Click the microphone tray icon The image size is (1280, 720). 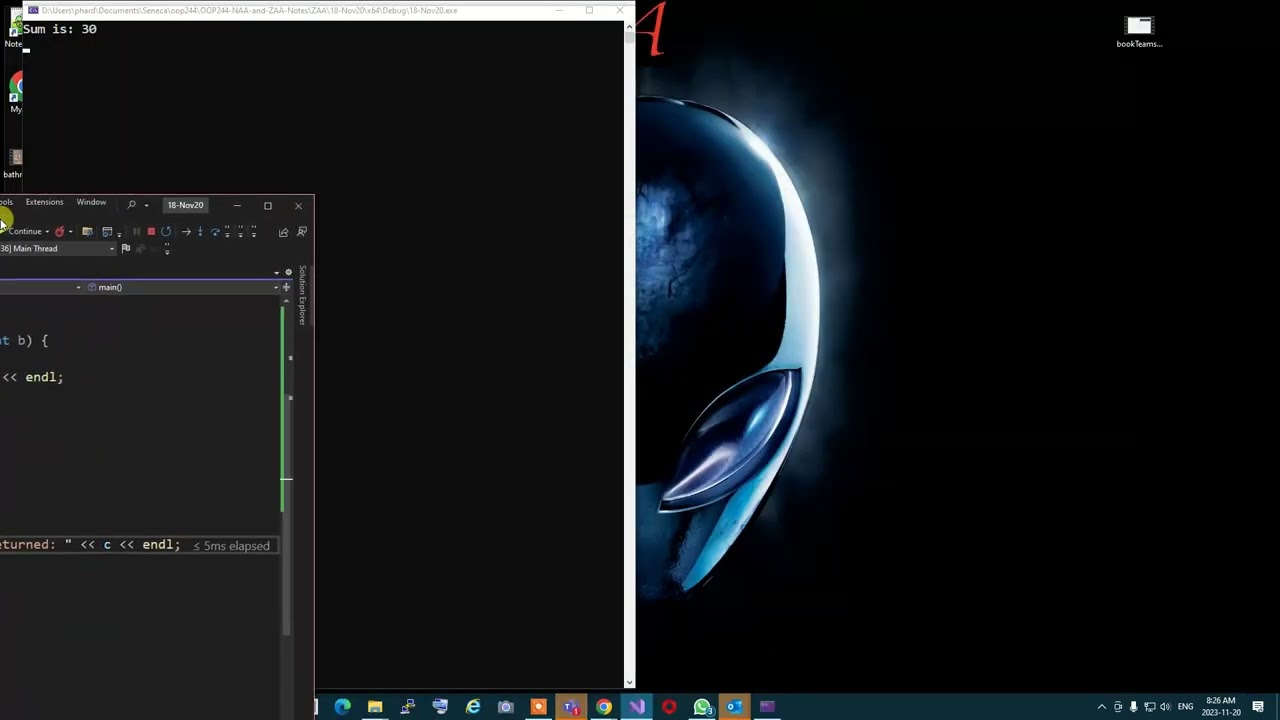1134,707
